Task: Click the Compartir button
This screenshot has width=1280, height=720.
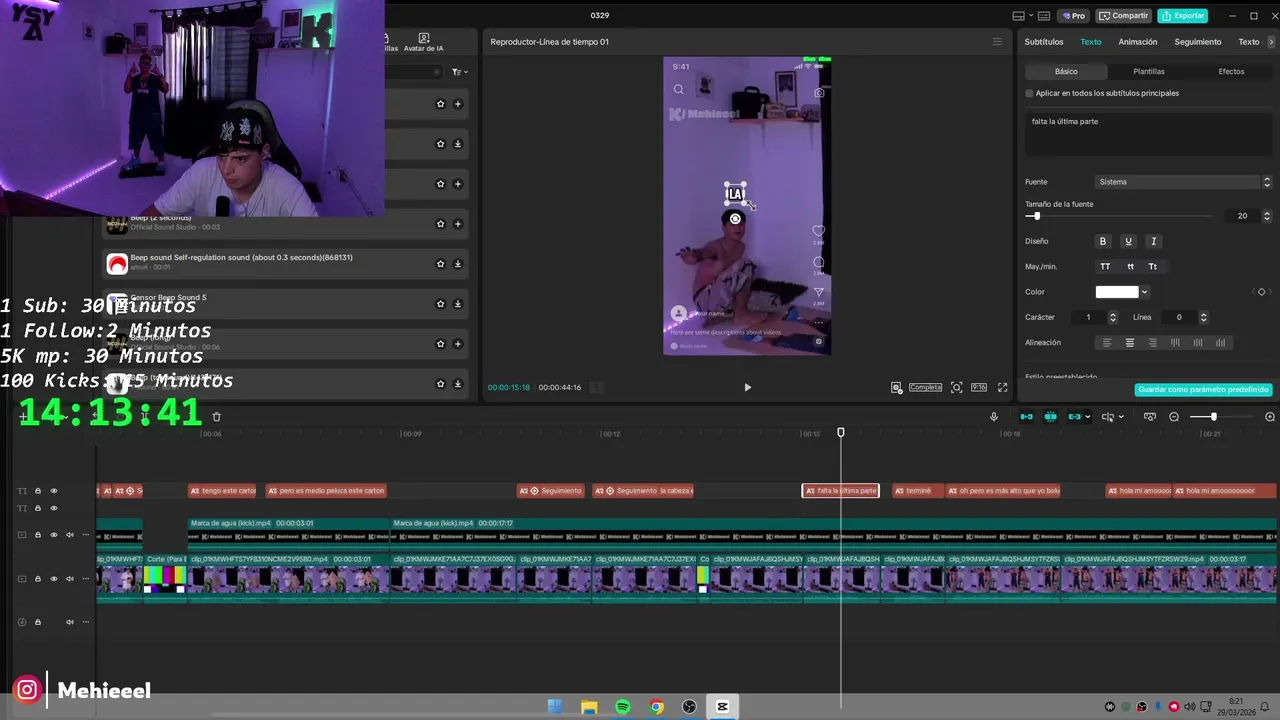Action: coord(1124,16)
